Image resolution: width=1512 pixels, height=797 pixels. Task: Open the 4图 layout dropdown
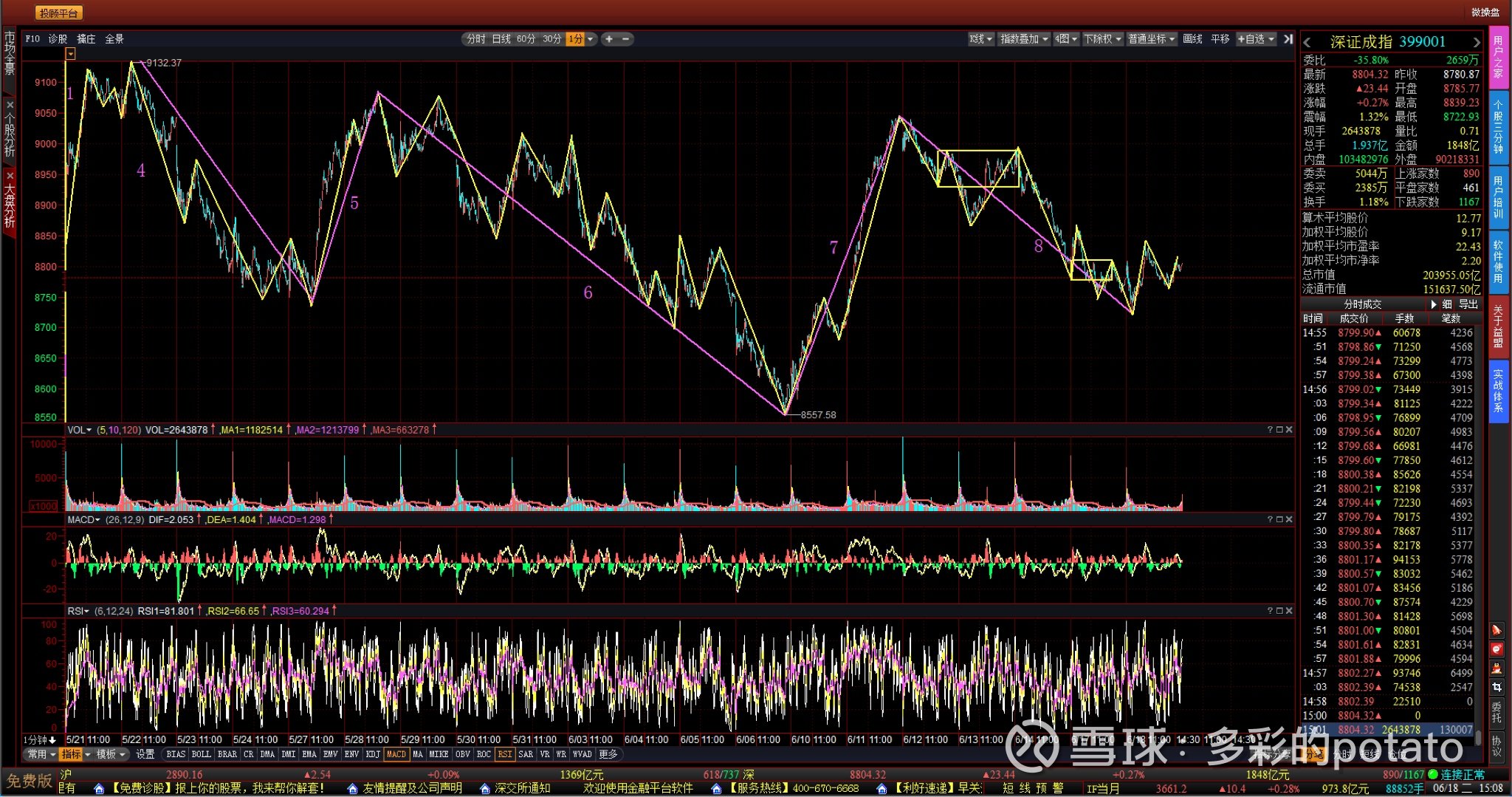[1066, 39]
